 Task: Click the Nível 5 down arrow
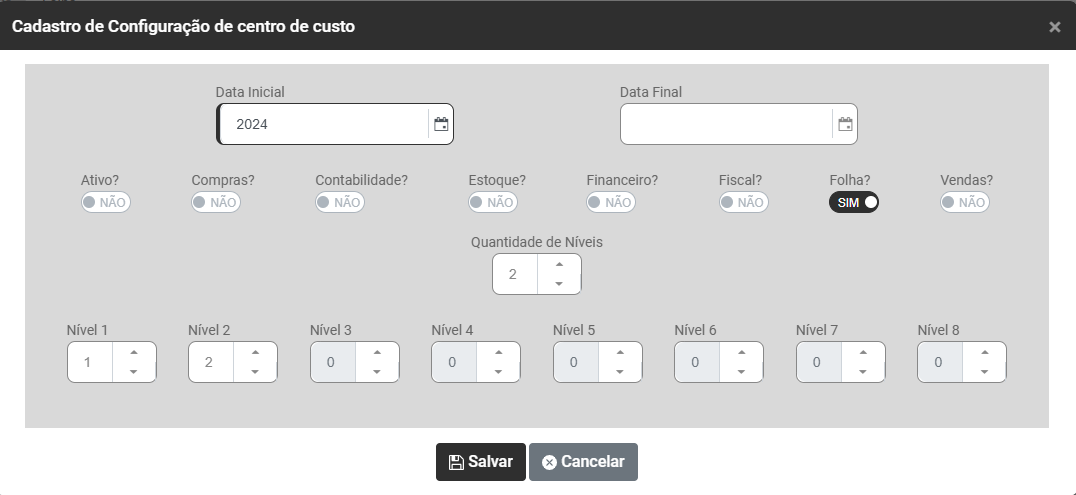point(620,372)
